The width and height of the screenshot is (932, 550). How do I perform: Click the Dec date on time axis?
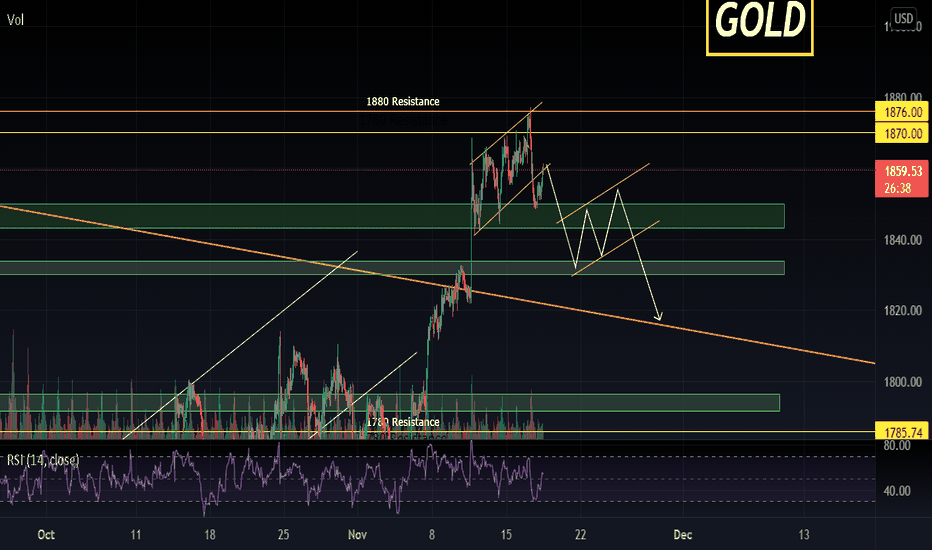click(683, 535)
